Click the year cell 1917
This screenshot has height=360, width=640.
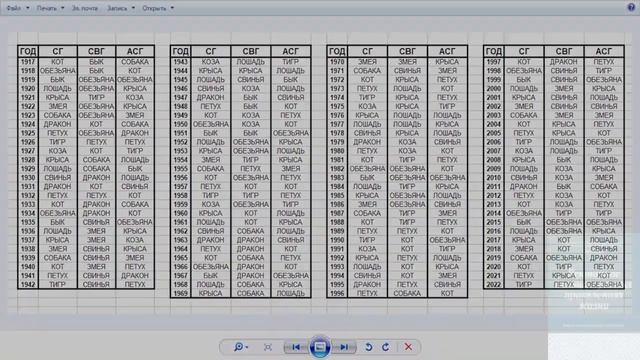[28, 62]
